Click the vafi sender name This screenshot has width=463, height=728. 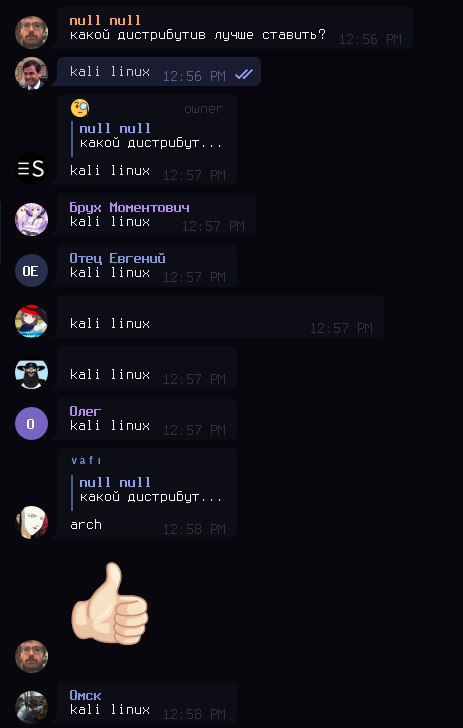tap(86, 461)
